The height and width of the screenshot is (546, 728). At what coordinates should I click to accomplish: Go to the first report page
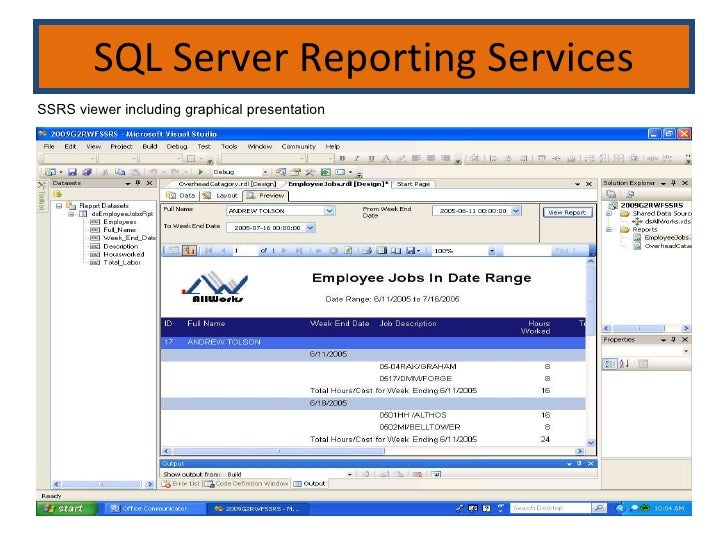pyautogui.click(x=208, y=251)
